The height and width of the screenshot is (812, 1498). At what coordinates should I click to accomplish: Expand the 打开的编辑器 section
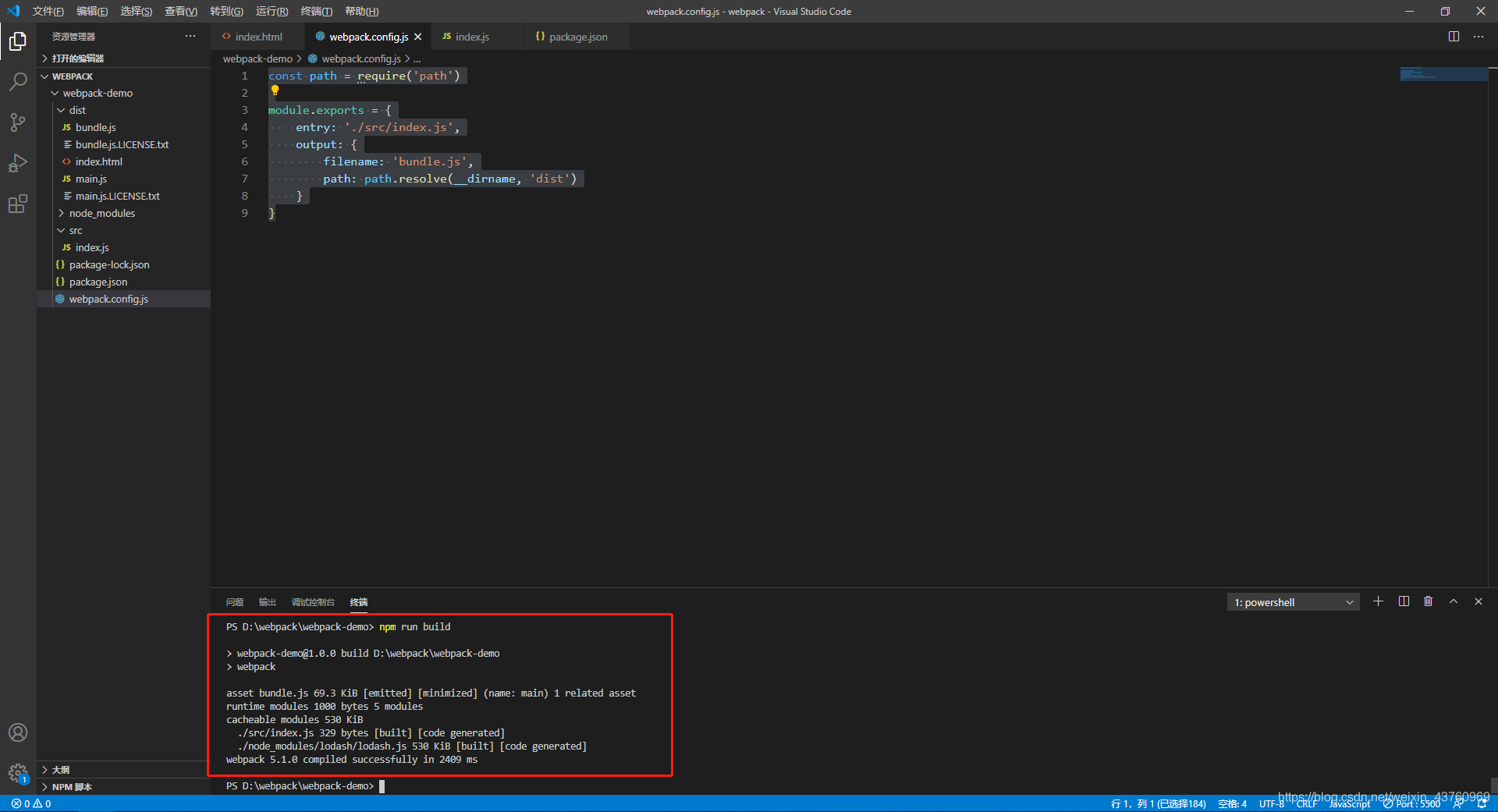coord(123,59)
